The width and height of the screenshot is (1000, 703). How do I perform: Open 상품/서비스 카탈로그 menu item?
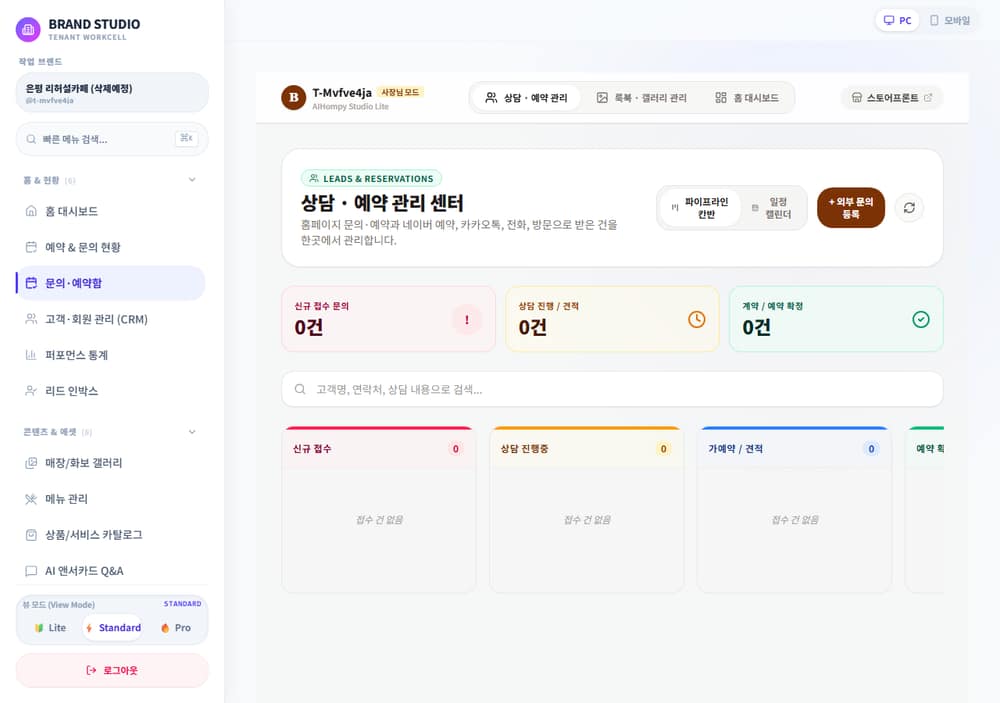(x=110, y=535)
